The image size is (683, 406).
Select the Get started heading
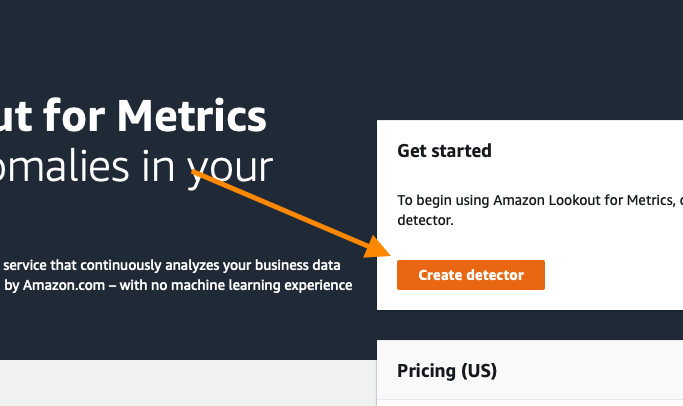click(444, 151)
